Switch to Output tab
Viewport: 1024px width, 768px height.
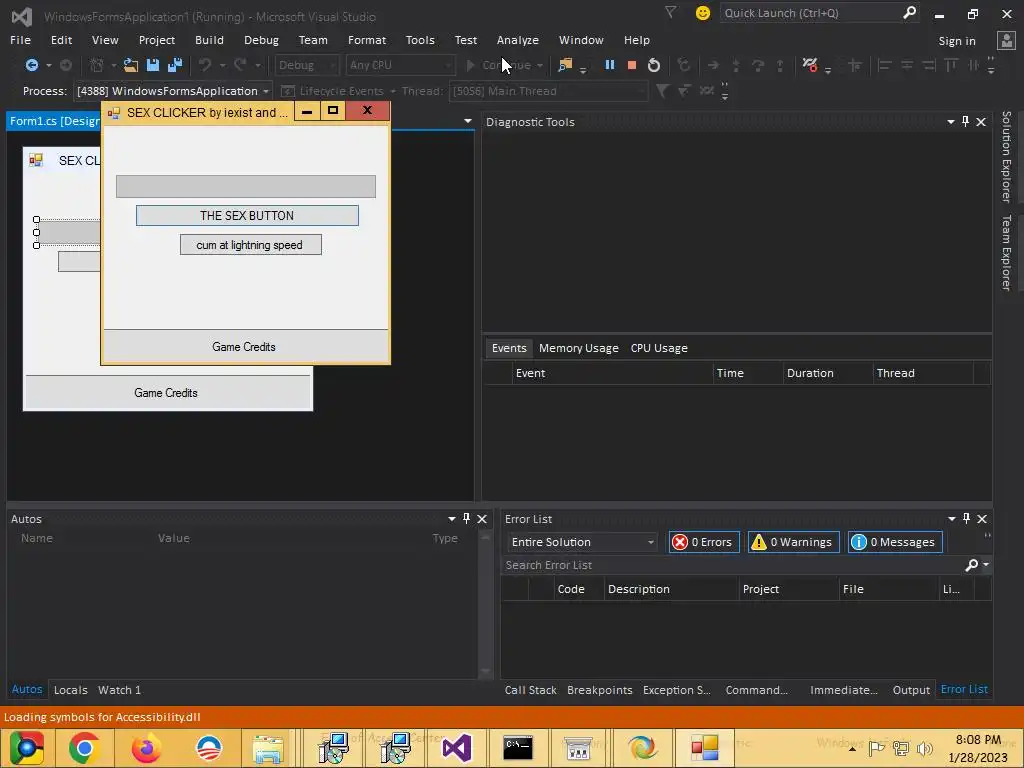click(x=911, y=690)
